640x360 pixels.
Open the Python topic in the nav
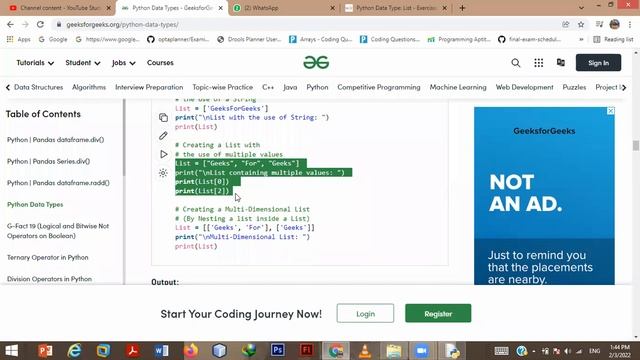317,87
